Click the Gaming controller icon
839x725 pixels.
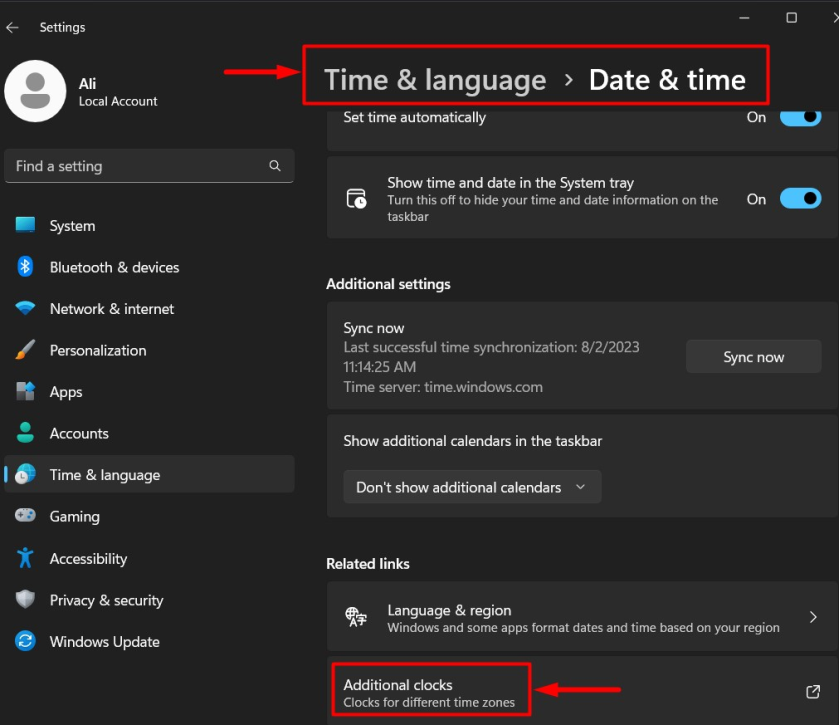click(x=25, y=516)
